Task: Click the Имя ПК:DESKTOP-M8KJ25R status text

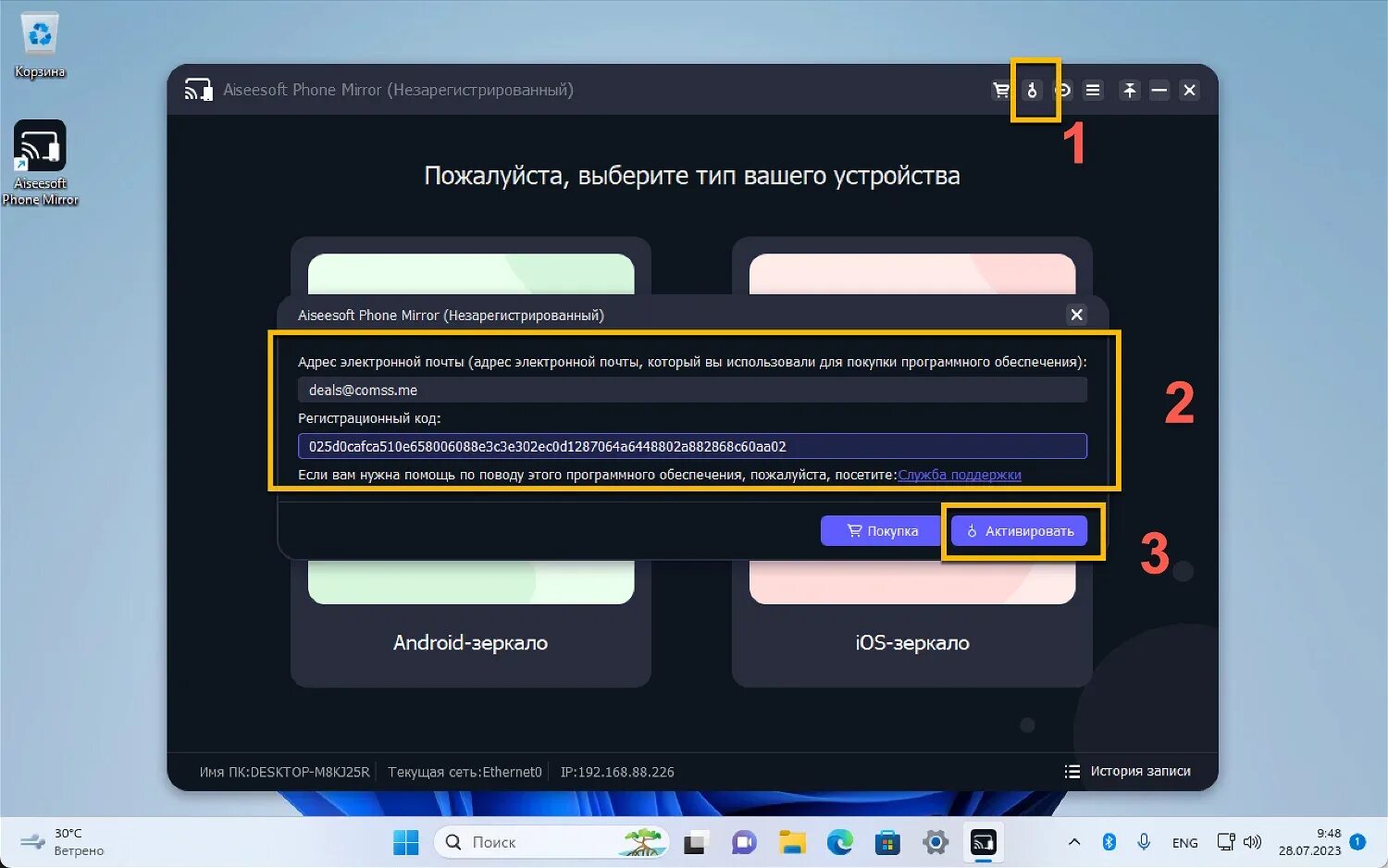Action: [x=284, y=772]
